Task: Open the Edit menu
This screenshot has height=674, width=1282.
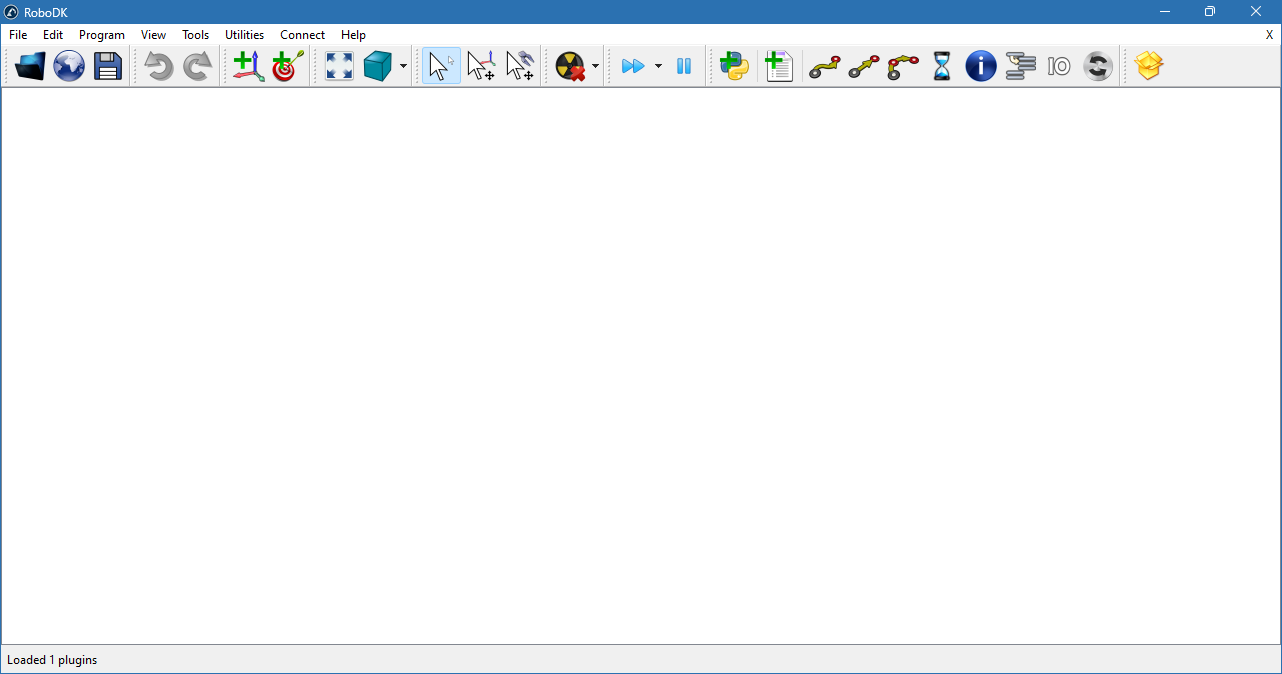Action: [x=53, y=35]
